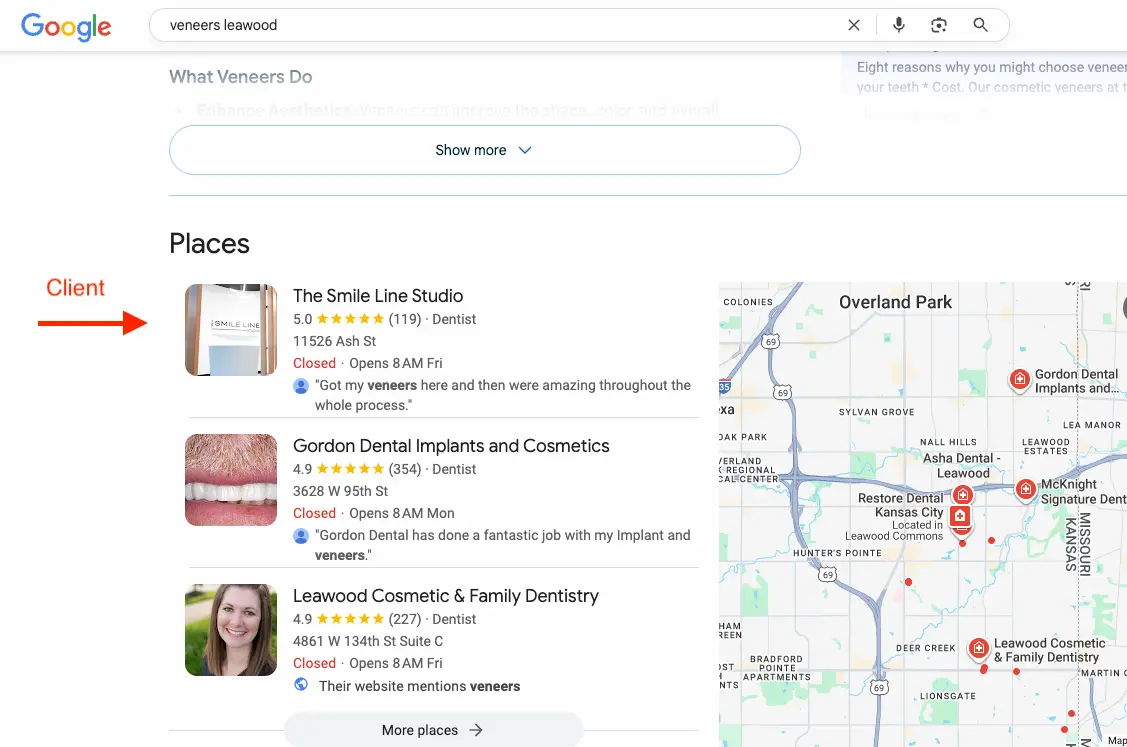Click the Google logo

point(66,27)
